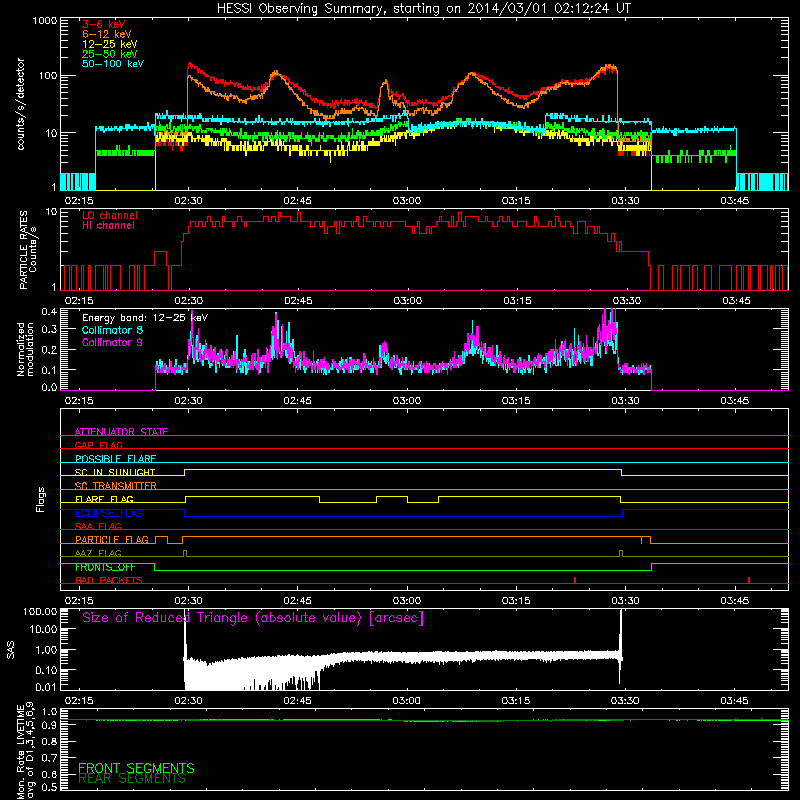Click the AAZ FLAG label
Image resolution: width=800 pixels, height=800 pixels.
98,553
